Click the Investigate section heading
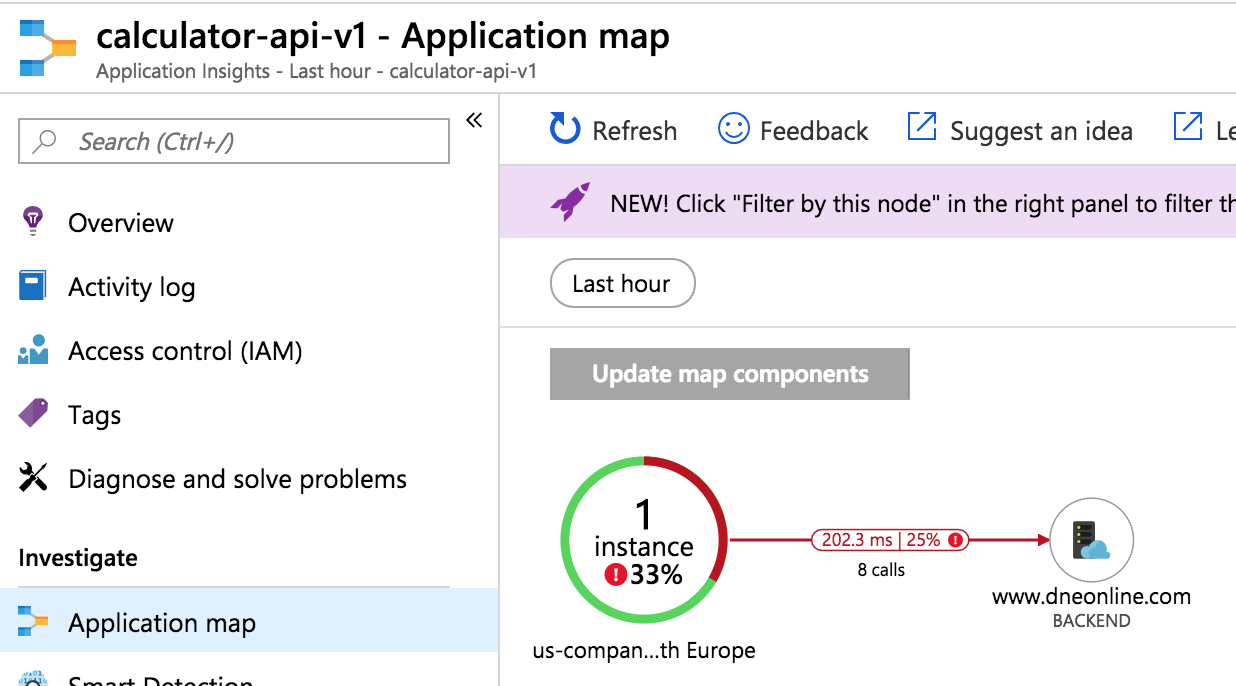This screenshot has height=686, width=1236. pyautogui.click(x=78, y=558)
